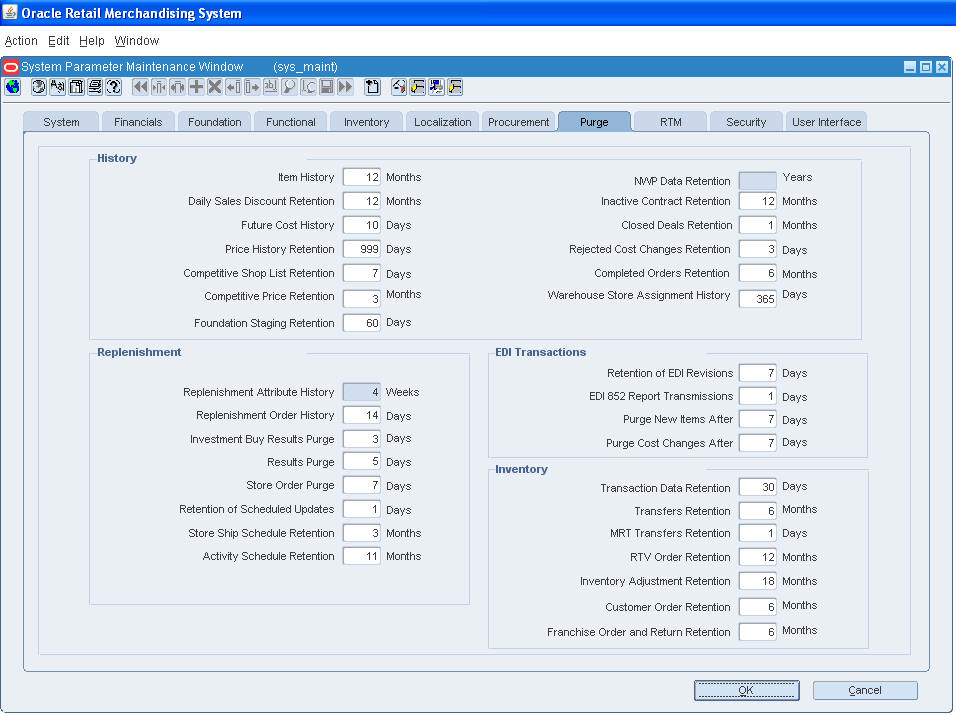Click the double right arrows toolbar icon
The width and height of the screenshot is (956, 716).
pyautogui.click(x=346, y=87)
